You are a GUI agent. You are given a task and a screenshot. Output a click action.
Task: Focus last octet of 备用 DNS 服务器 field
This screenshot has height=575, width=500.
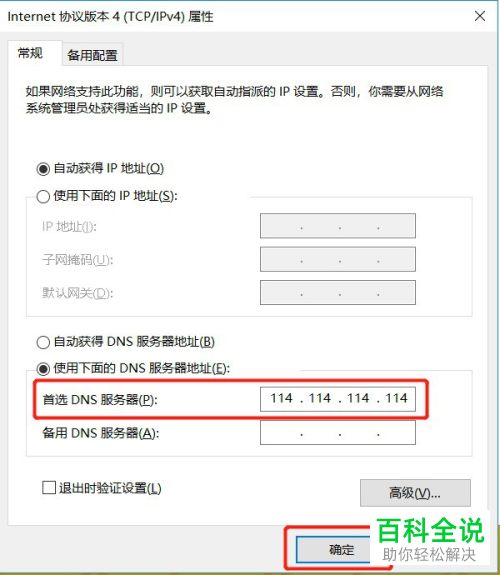[x=397, y=433]
